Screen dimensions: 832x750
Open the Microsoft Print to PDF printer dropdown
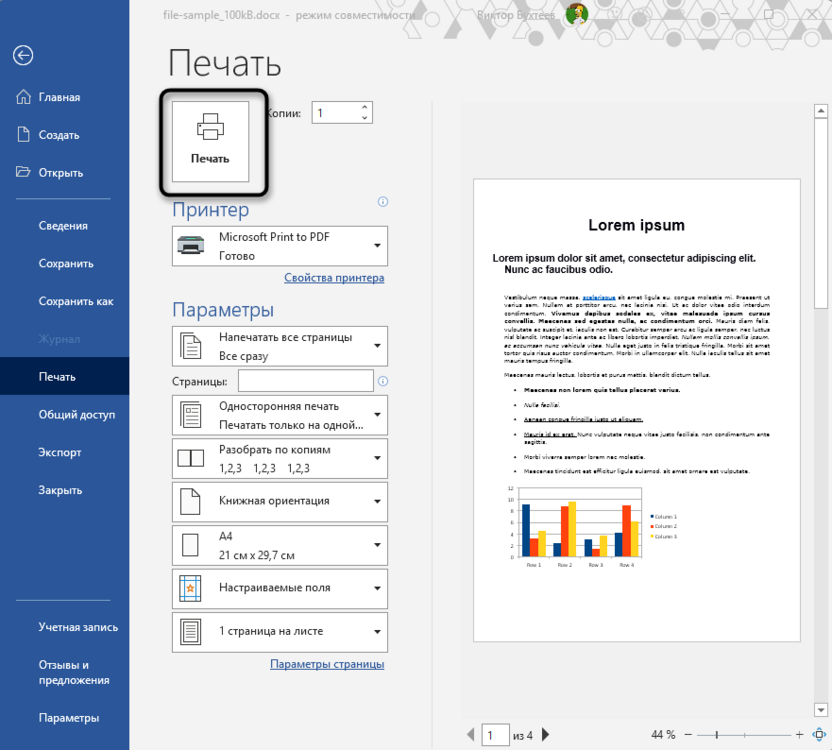click(280, 246)
